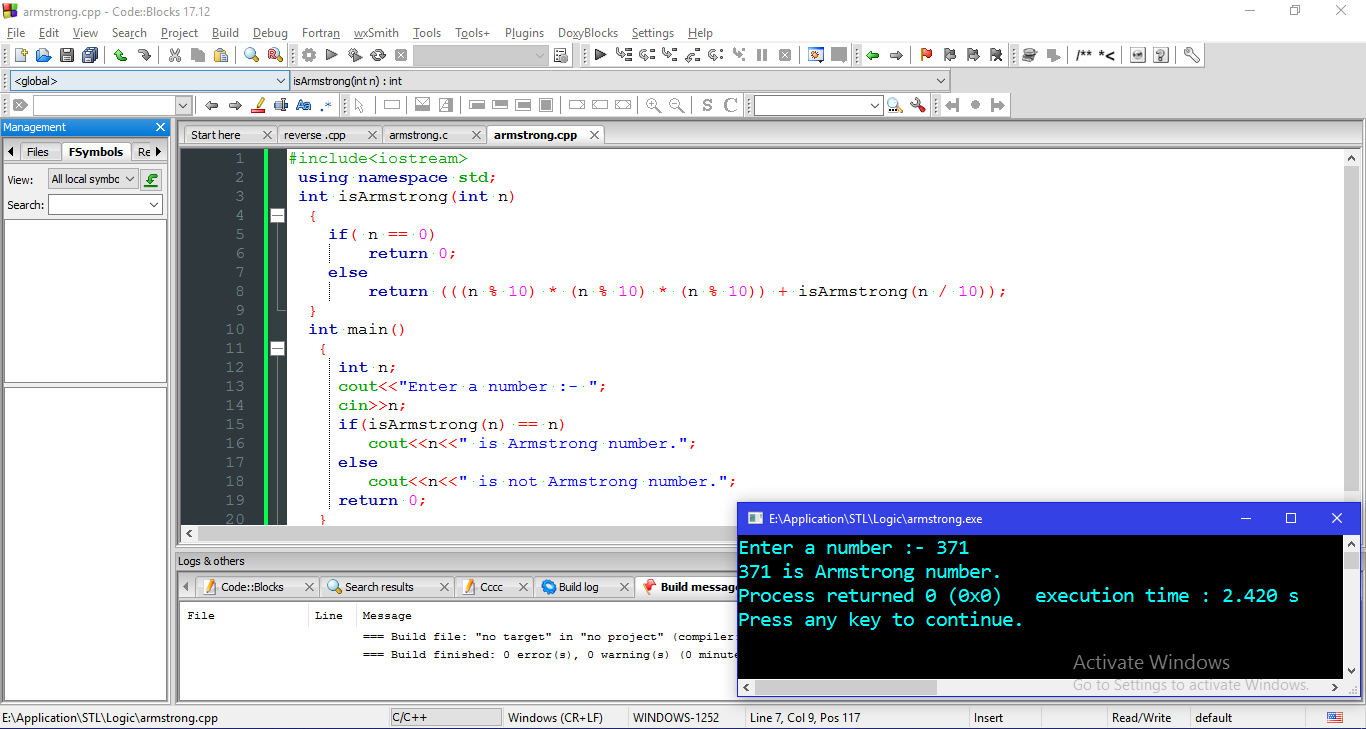
Task: Open the DoxyBlocks menu
Action: click(588, 33)
